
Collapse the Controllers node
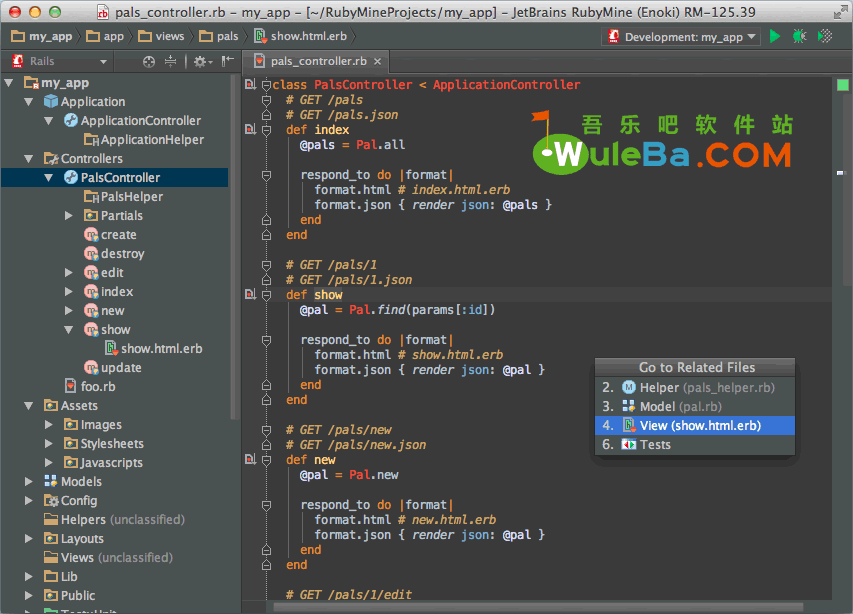pyautogui.click(x=29, y=159)
